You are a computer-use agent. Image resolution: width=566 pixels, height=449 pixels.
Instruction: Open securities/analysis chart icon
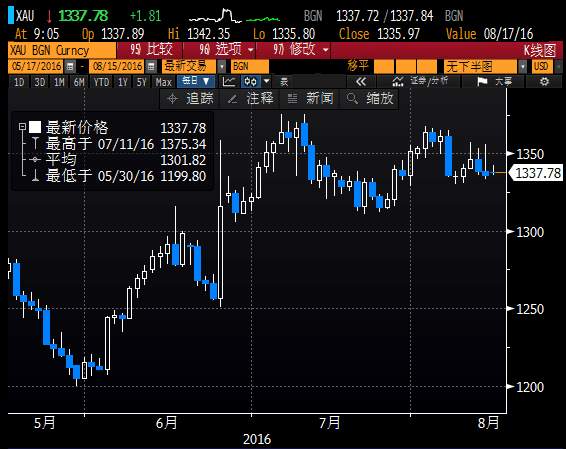pos(398,82)
